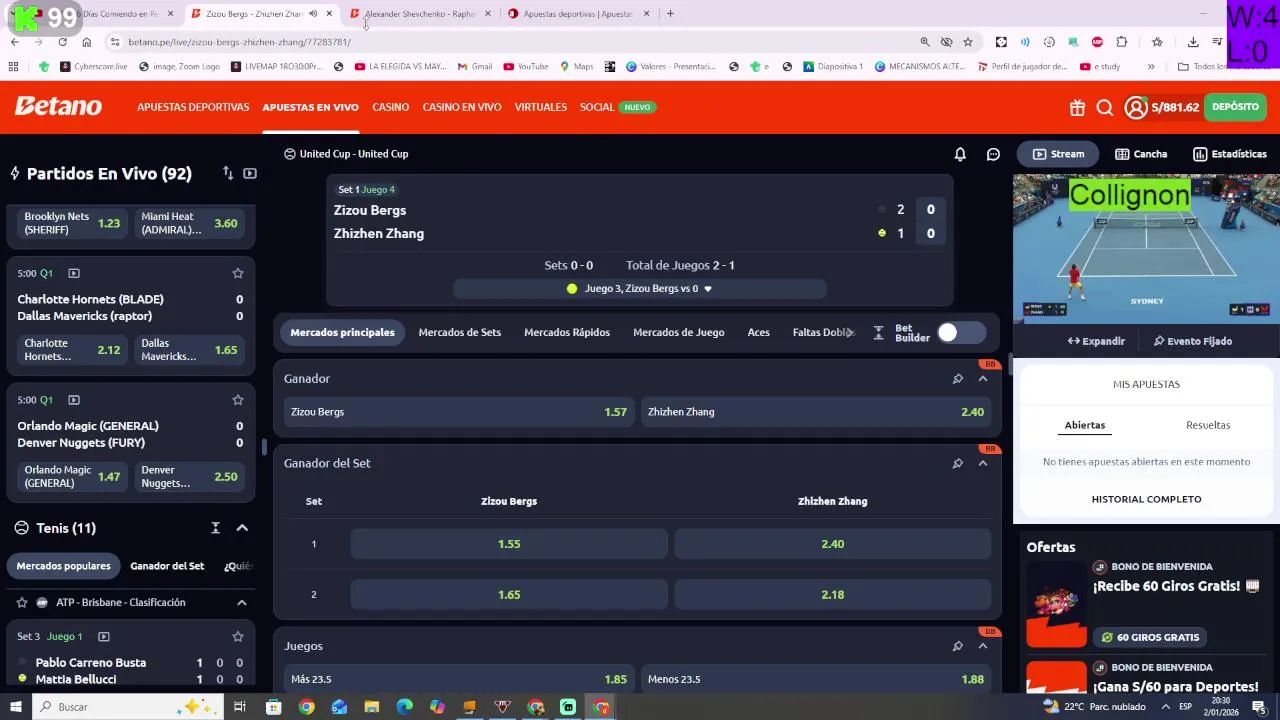Open Social Nuevo menu item
The width and height of the screenshot is (1280, 720).
[617, 107]
